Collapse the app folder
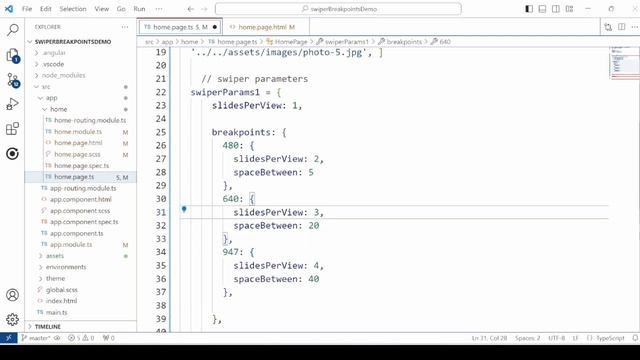This screenshot has height=360, width=640. (x=51, y=98)
